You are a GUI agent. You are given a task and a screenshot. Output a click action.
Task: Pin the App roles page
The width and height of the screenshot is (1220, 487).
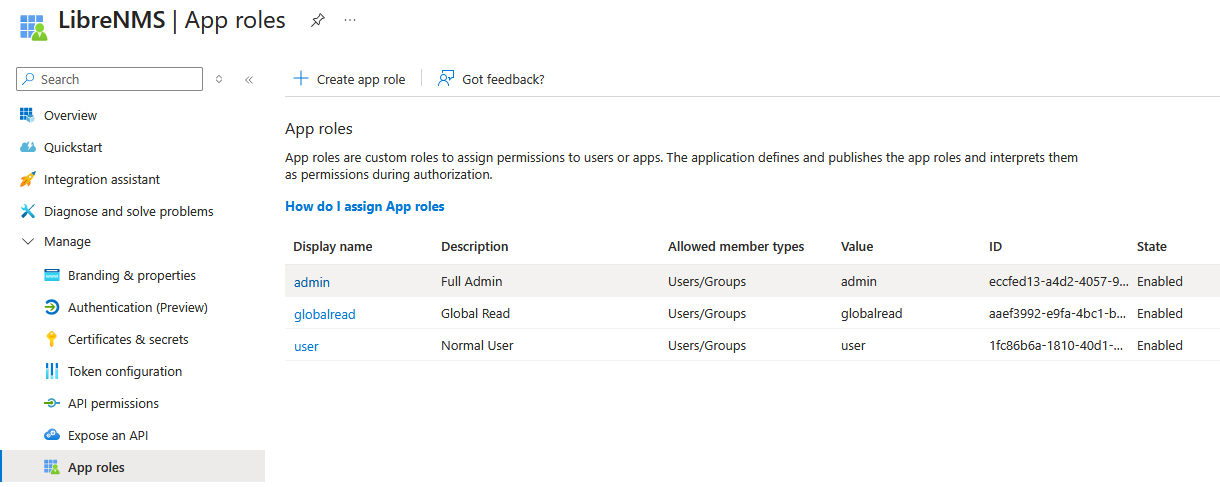coord(317,20)
